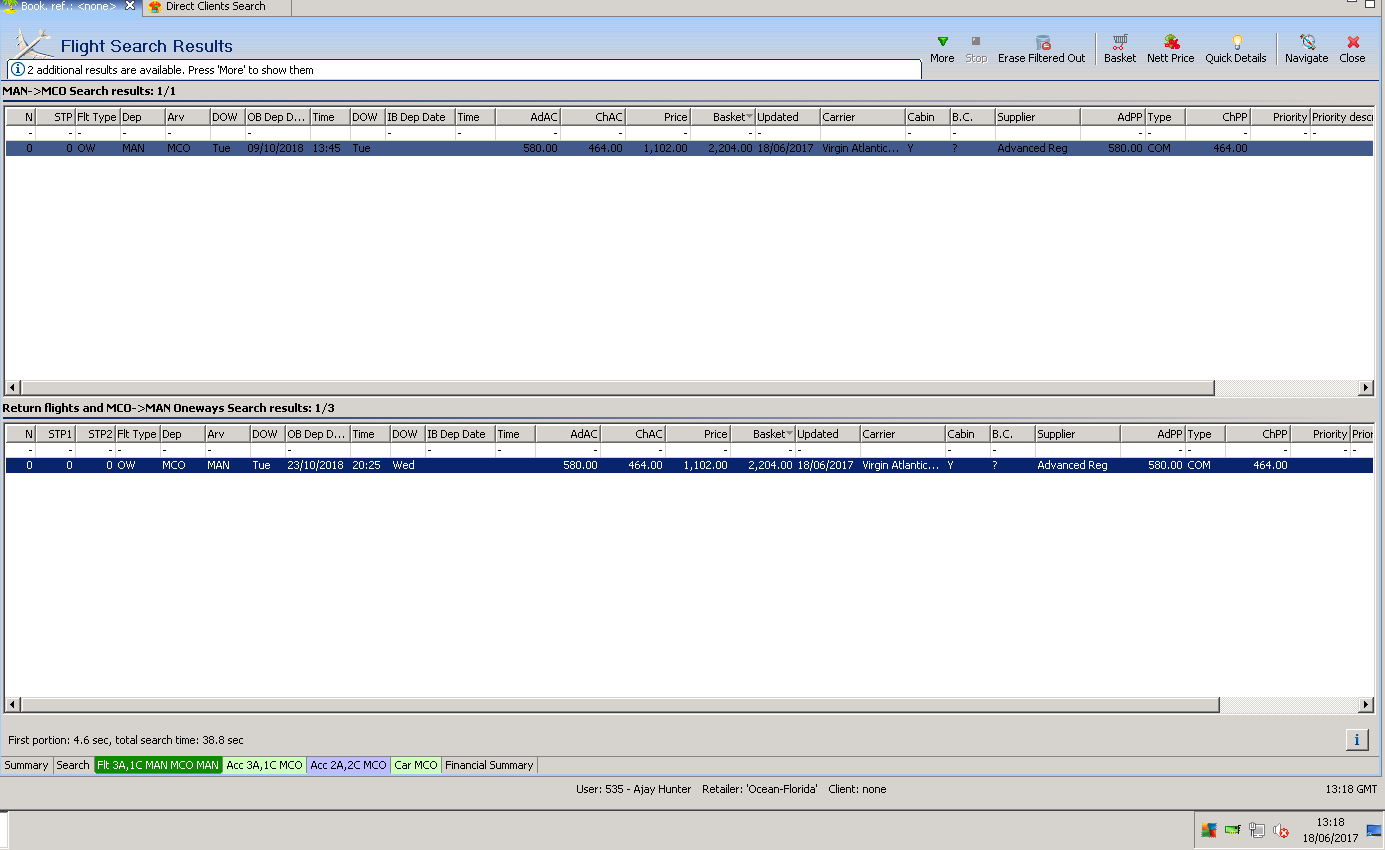Image resolution: width=1385 pixels, height=850 pixels.
Task: Select the outbound flight dated 09/10/2018
Action: click(690, 148)
